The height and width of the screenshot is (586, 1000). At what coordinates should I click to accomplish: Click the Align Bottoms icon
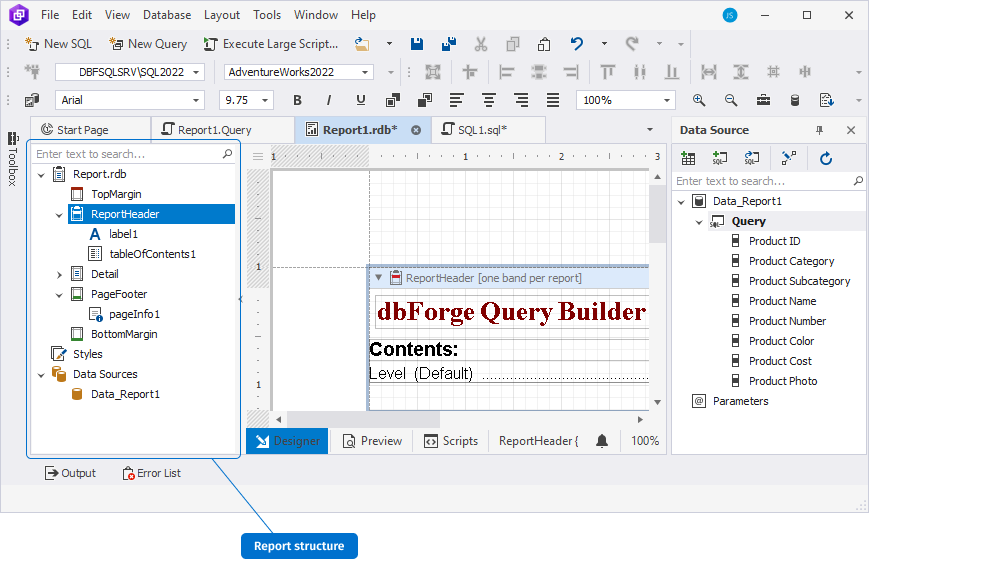[x=672, y=72]
